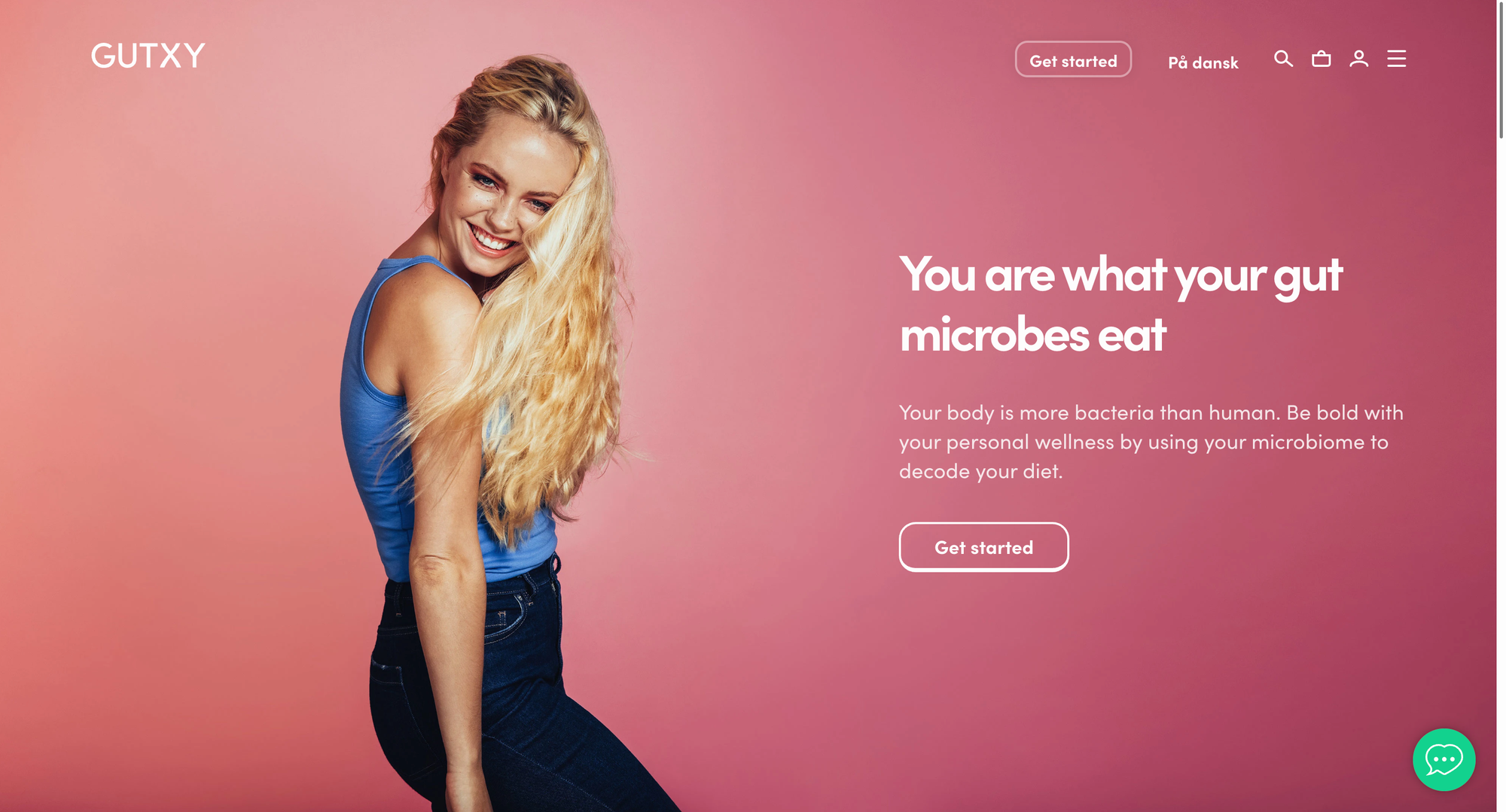Viewport: 1506px width, 812px height.
Task: Click the 'decode your diet.' text line
Action: 980,472
